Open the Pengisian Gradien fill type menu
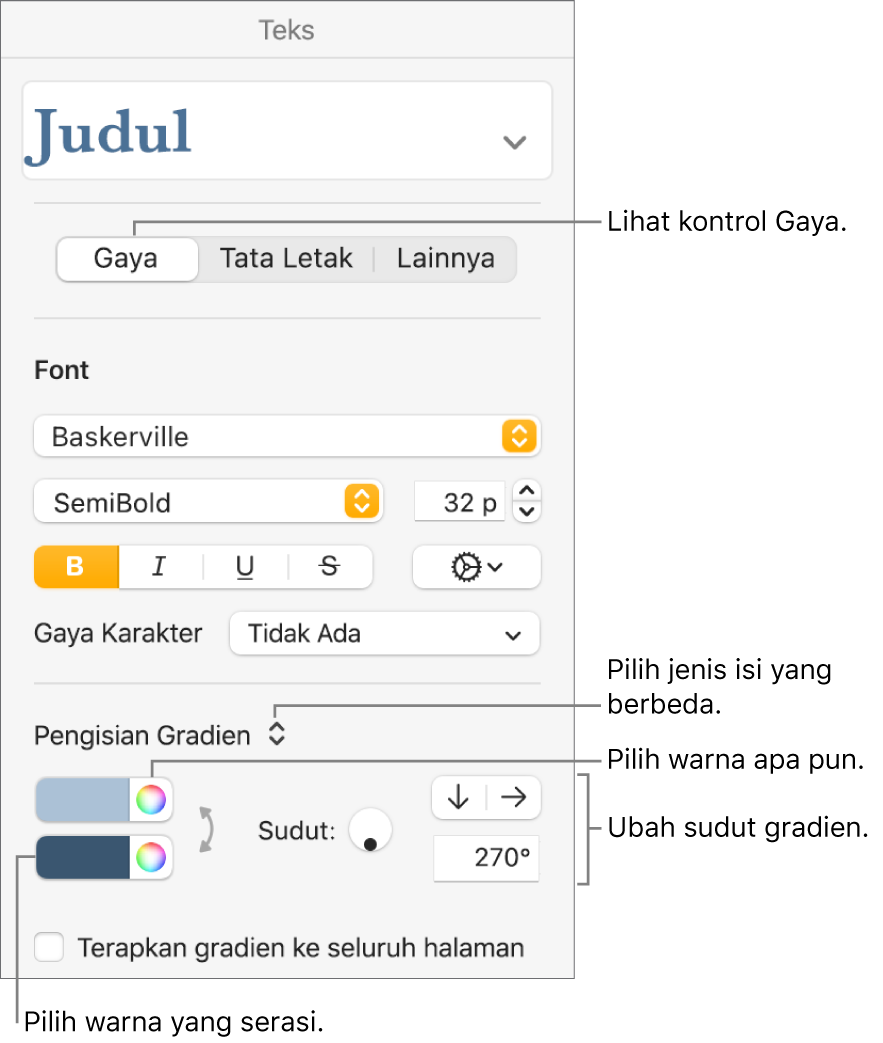883x1043 pixels. 277,733
